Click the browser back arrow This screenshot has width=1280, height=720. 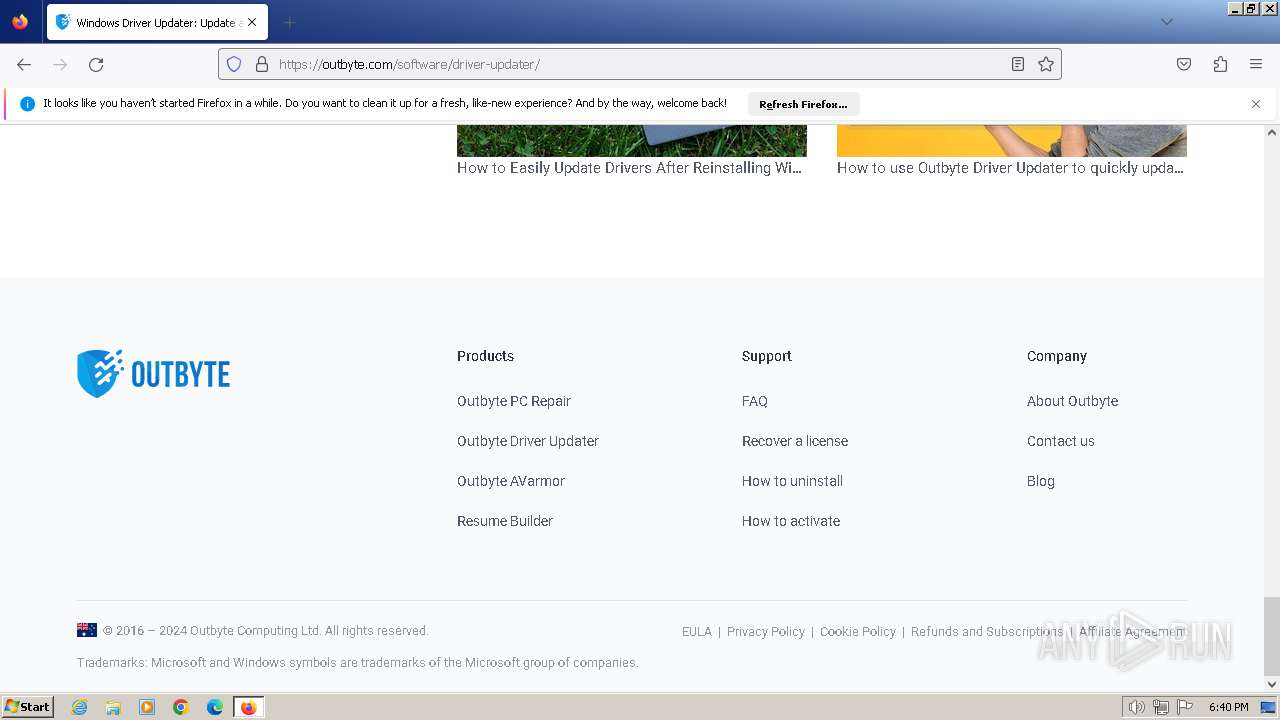(24, 64)
